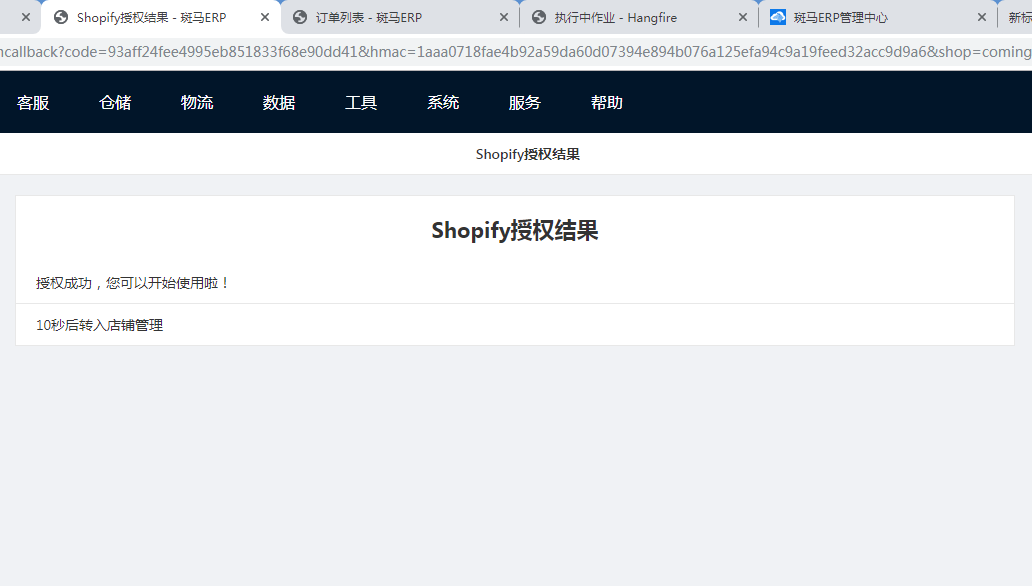This screenshot has height=586, width=1032.
Task: Expand the 仓储 menu
Action: pos(115,102)
